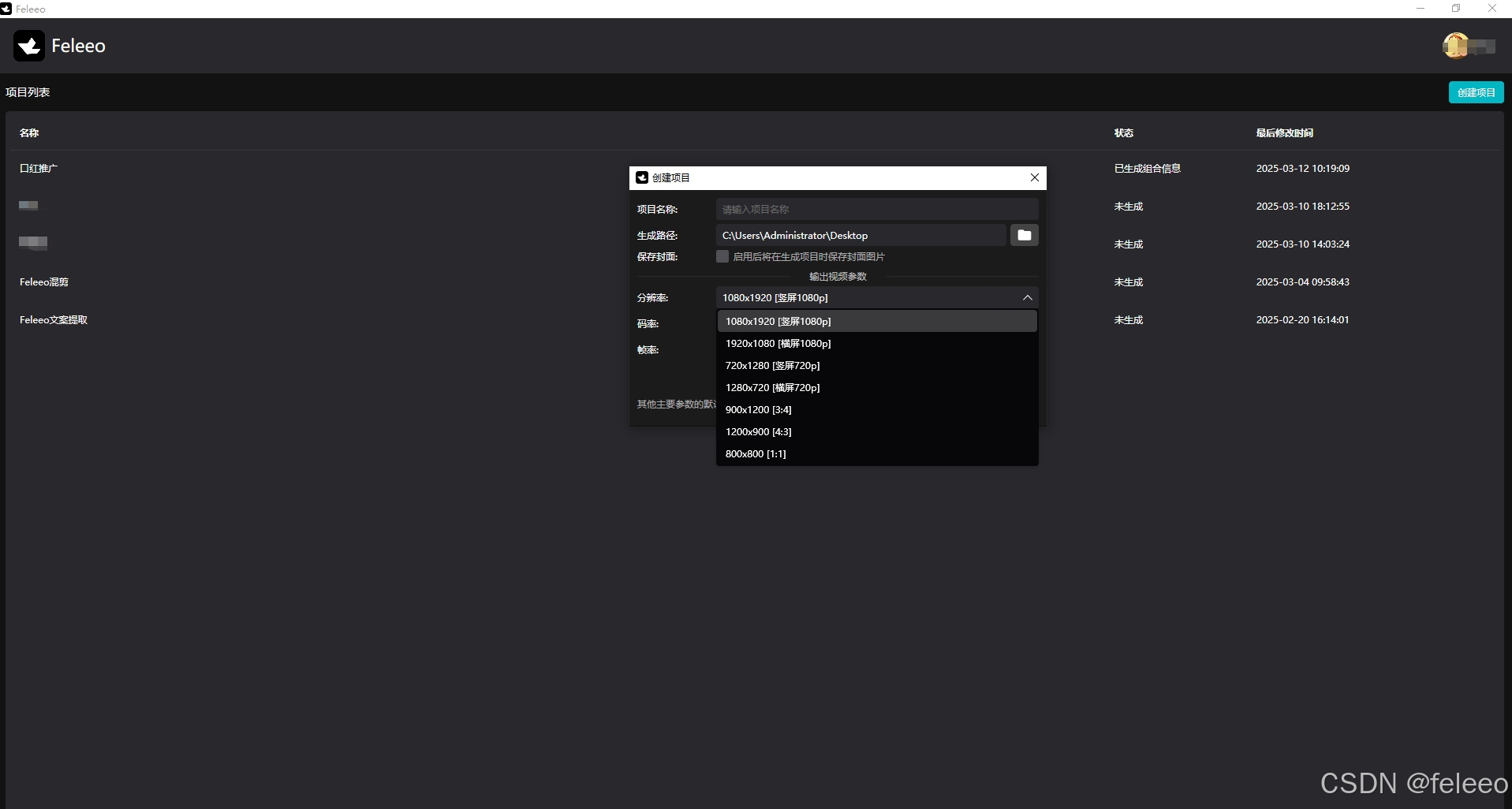Click the 已生成组合信息 status cell

tap(1147, 168)
